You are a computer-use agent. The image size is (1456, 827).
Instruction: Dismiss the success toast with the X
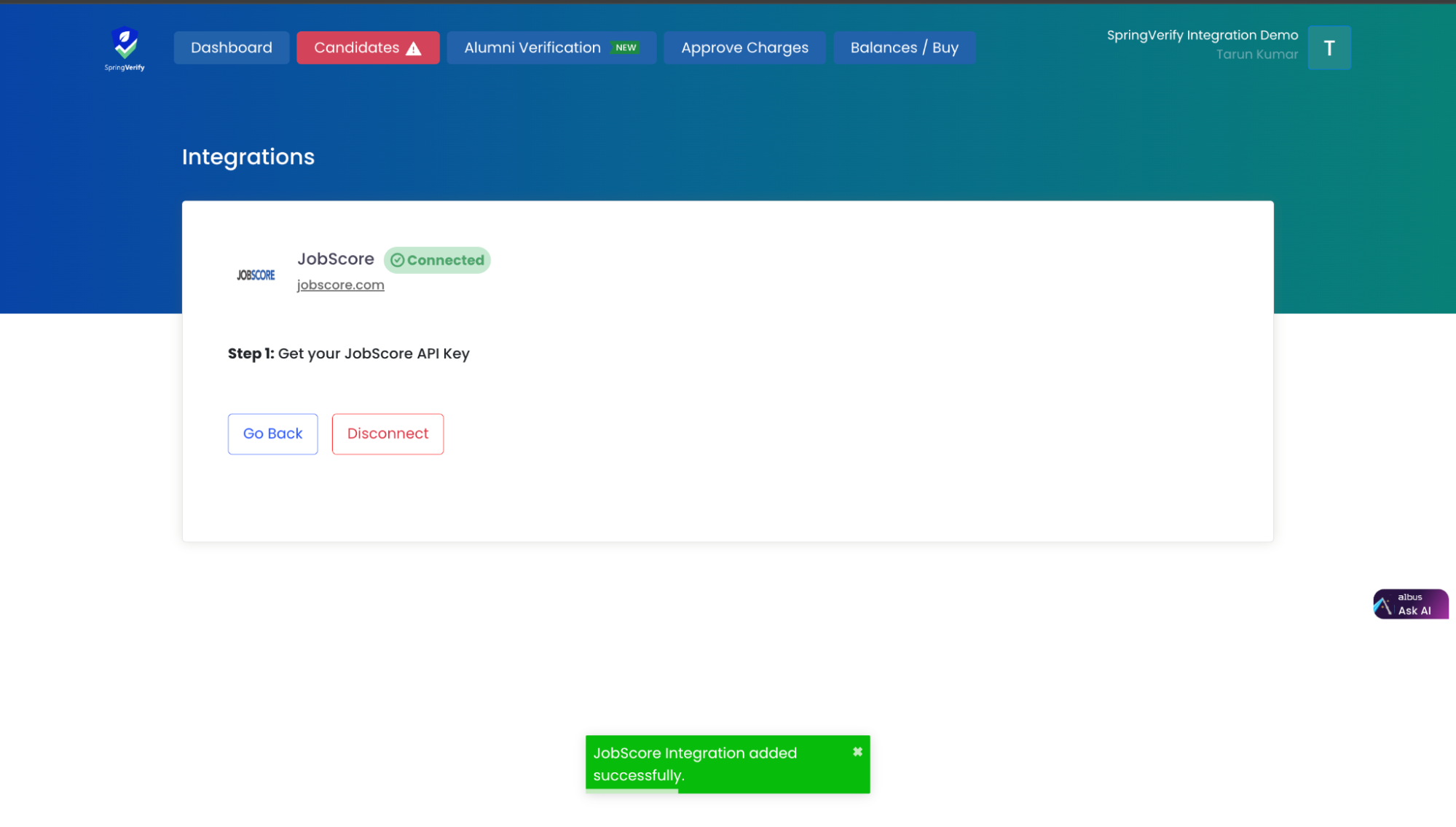[857, 752]
